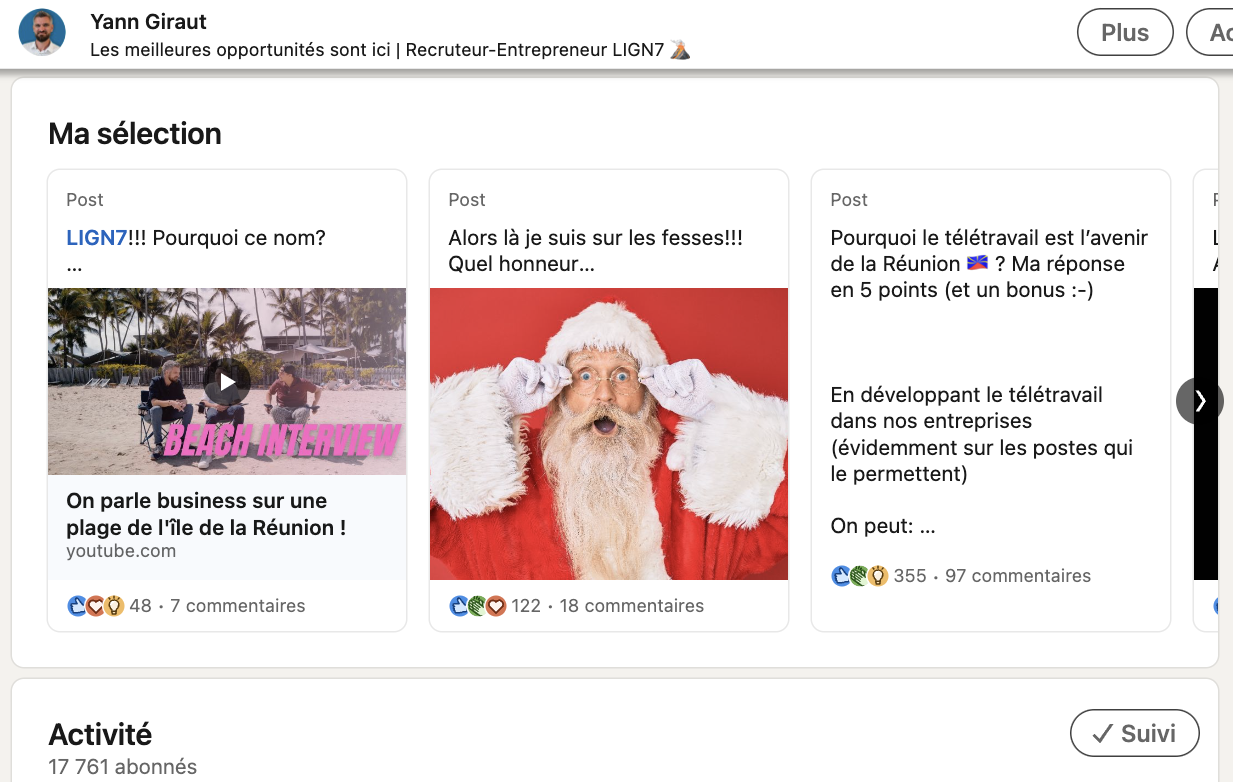Open the Plus options menu
Image resolution: width=1233 pixels, height=782 pixels.
[1125, 32]
